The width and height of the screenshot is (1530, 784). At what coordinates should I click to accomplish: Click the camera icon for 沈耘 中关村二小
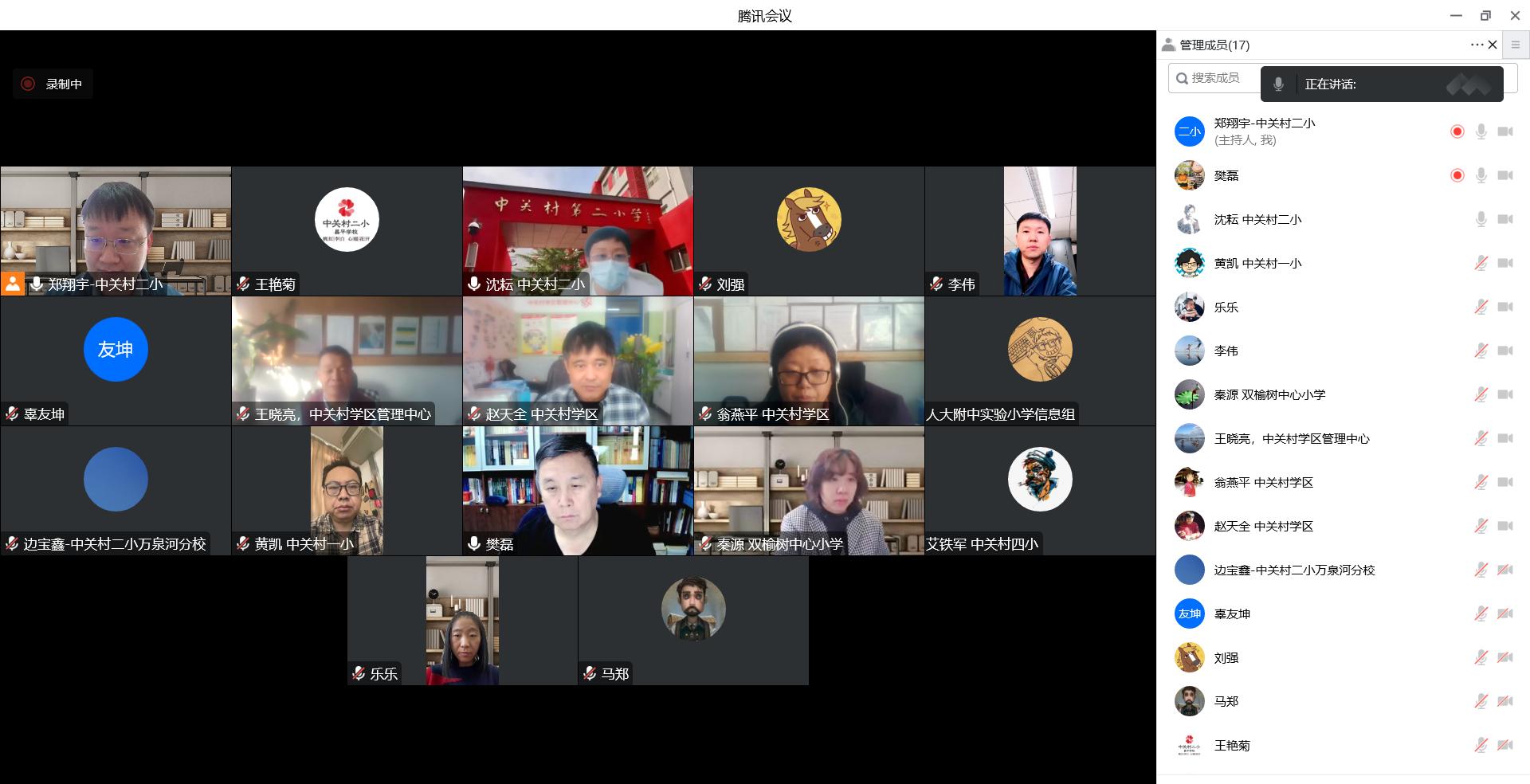tap(1504, 219)
